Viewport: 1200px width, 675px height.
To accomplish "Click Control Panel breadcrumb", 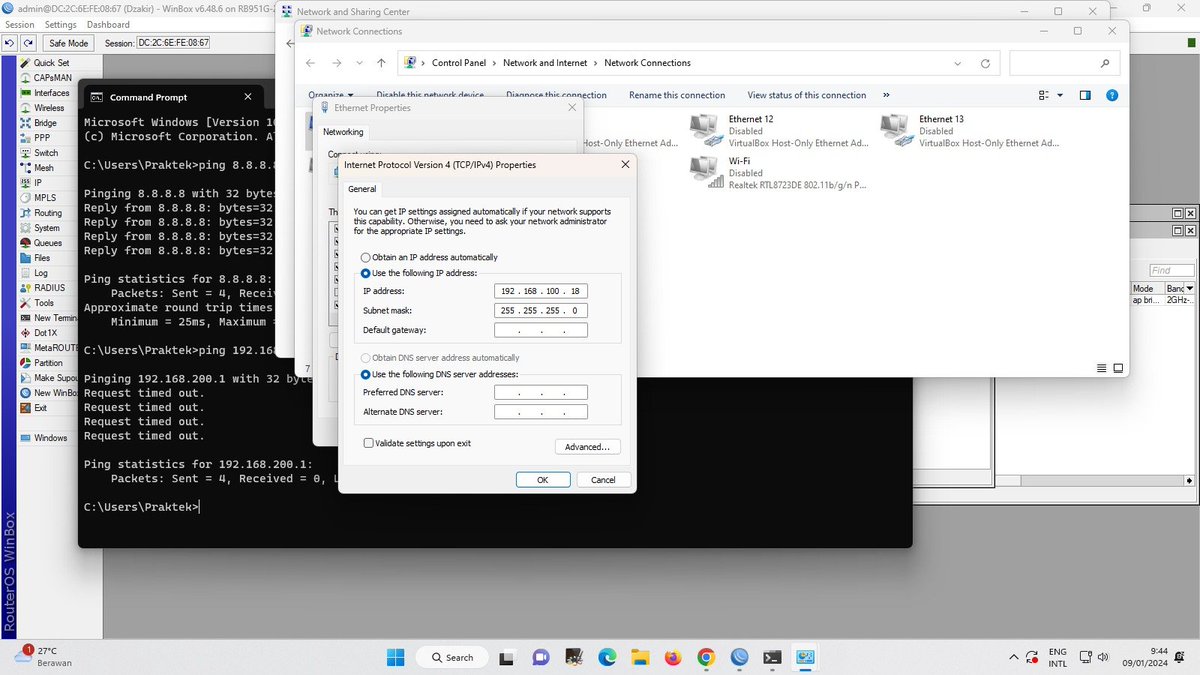I will click(459, 63).
